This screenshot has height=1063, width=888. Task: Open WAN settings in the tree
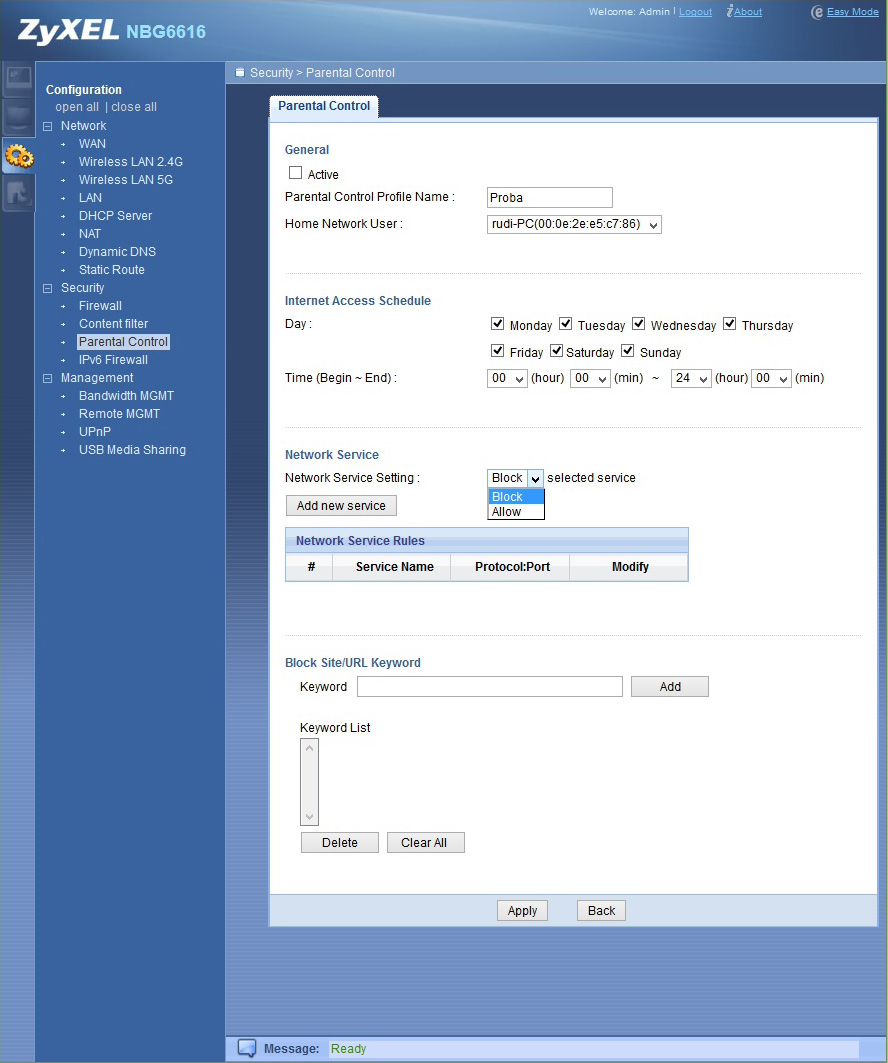point(92,144)
